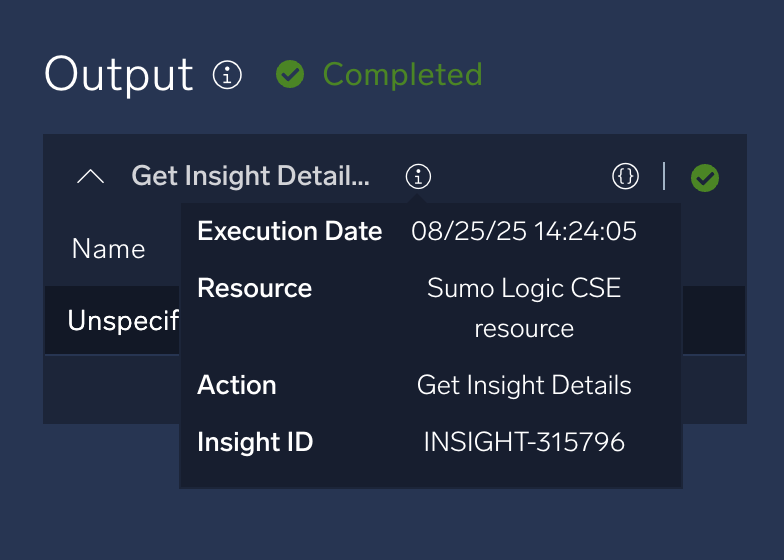Image resolution: width=784 pixels, height=560 pixels.
Task: Select the INSIGHT-315796 identifier value
Action: click(524, 442)
